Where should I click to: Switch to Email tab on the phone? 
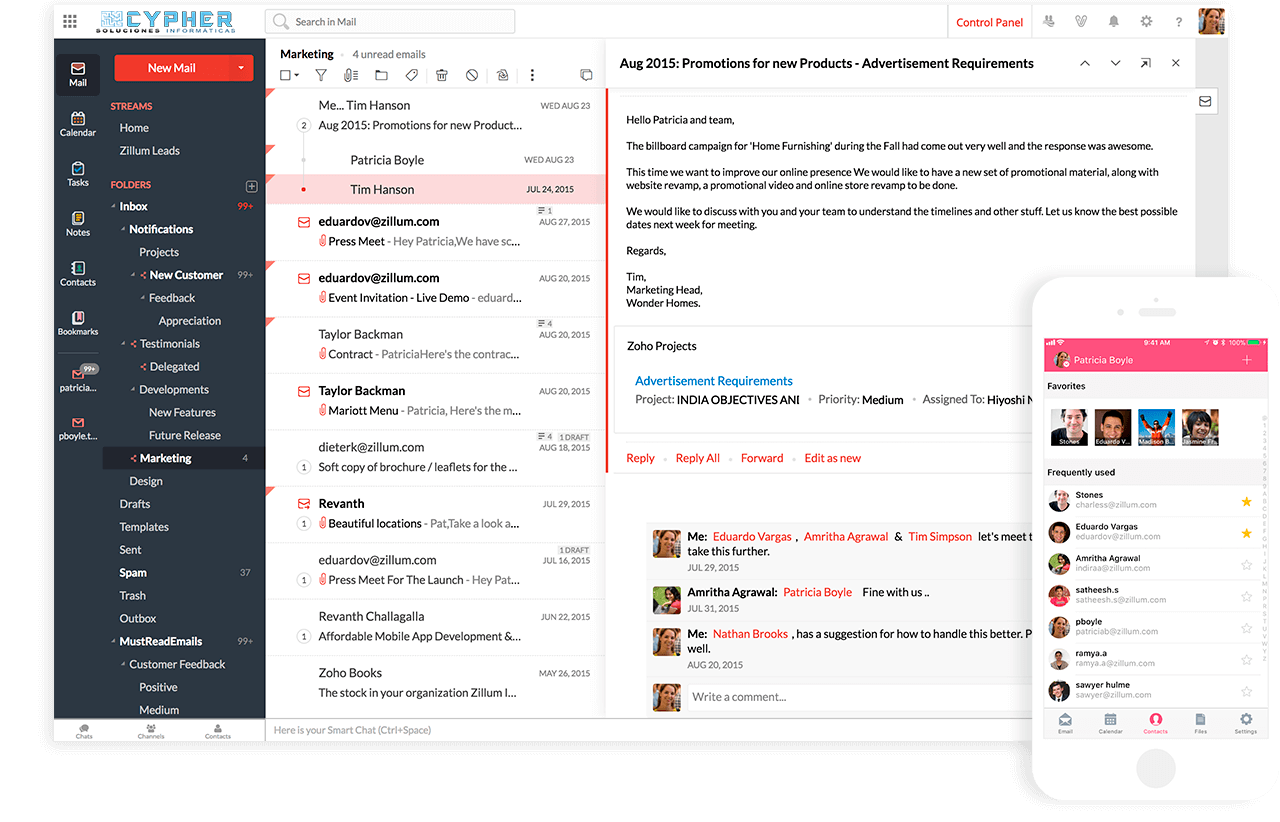1066,723
